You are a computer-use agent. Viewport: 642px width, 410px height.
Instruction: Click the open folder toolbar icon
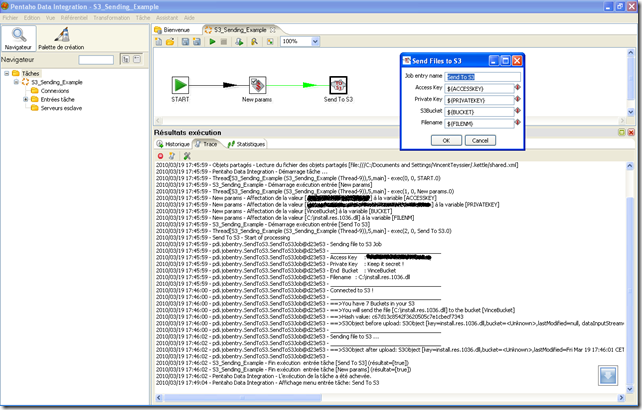[x=170, y=41]
